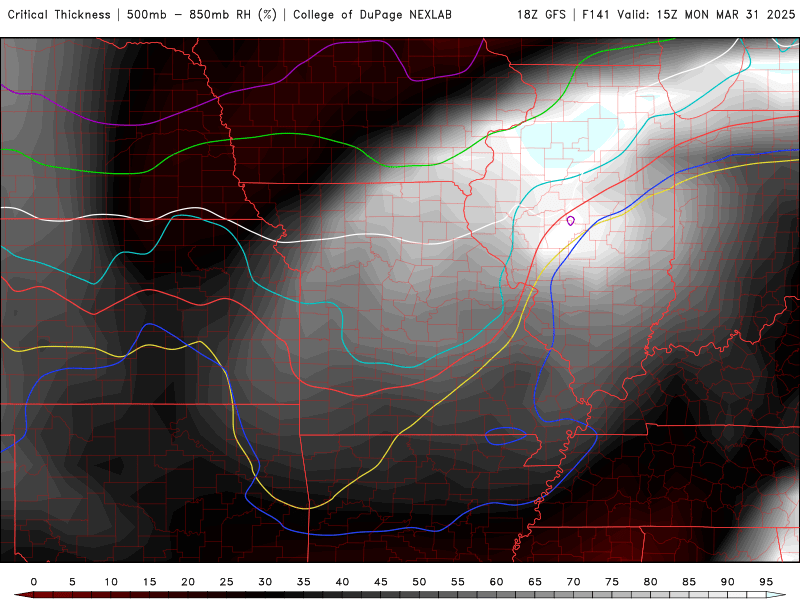Click the small closed blue contour loop in Arkansas
The height and width of the screenshot is (600, 800).
pos(505,436)
